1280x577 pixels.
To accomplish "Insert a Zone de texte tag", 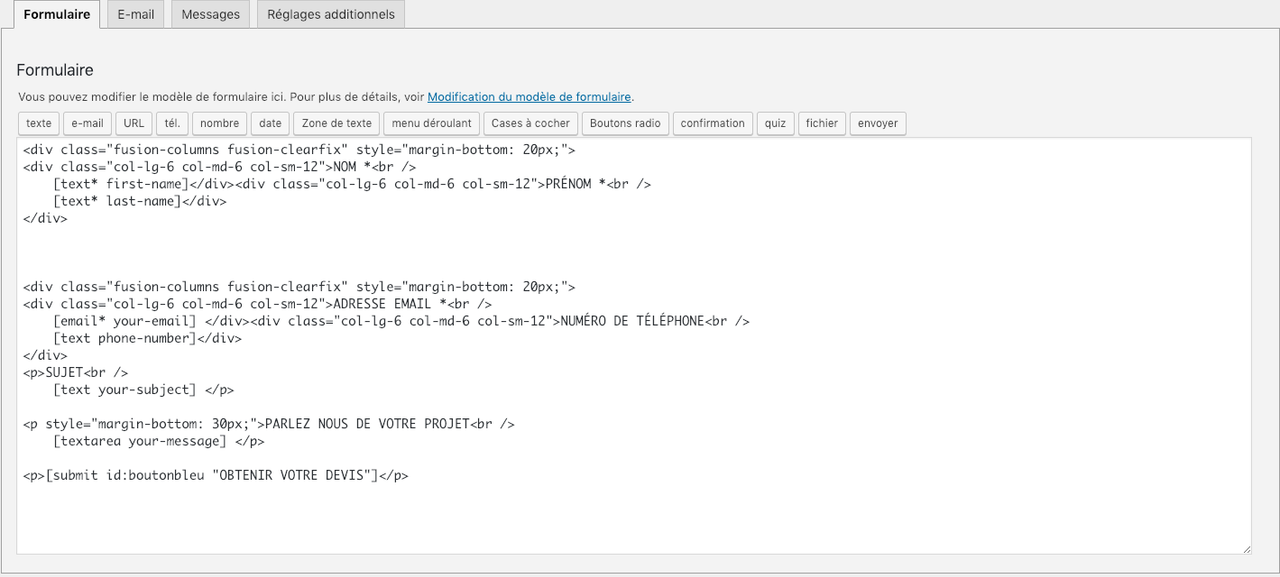I will point(337,123).
